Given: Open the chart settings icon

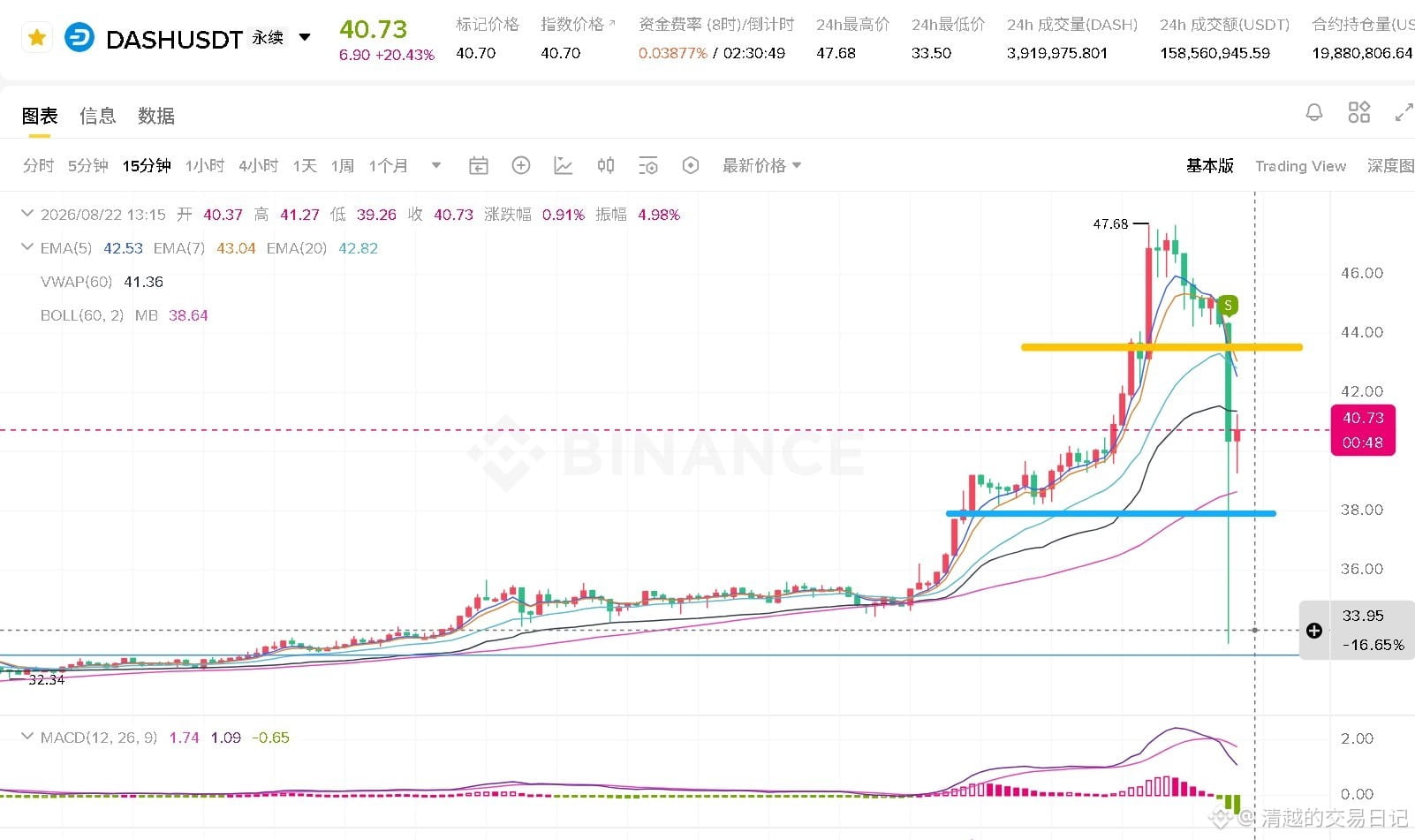Looking at the screenshot, I should coord(648,165).
